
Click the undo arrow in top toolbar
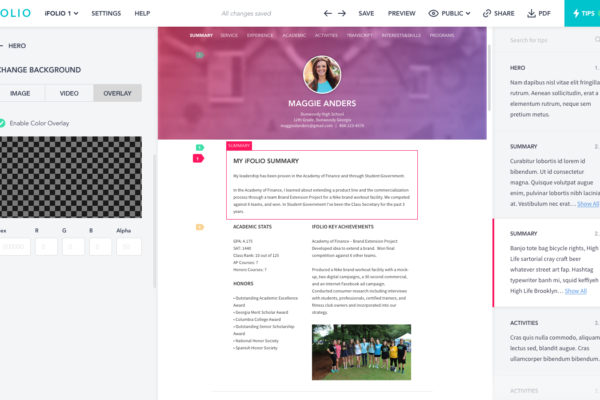point(328,13)
